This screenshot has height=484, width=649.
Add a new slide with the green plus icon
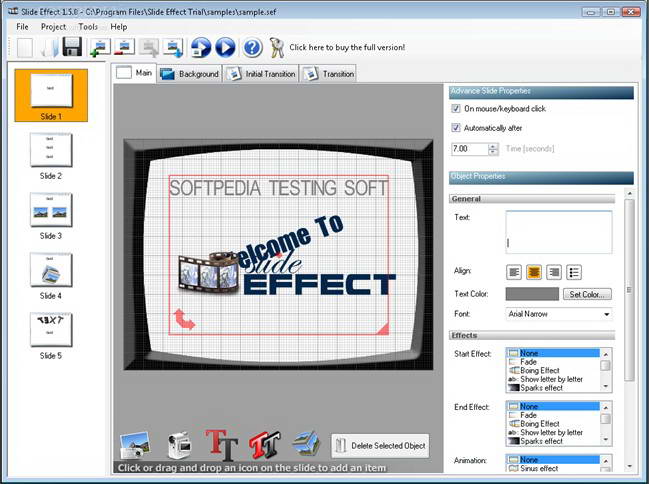pos(100,47)
